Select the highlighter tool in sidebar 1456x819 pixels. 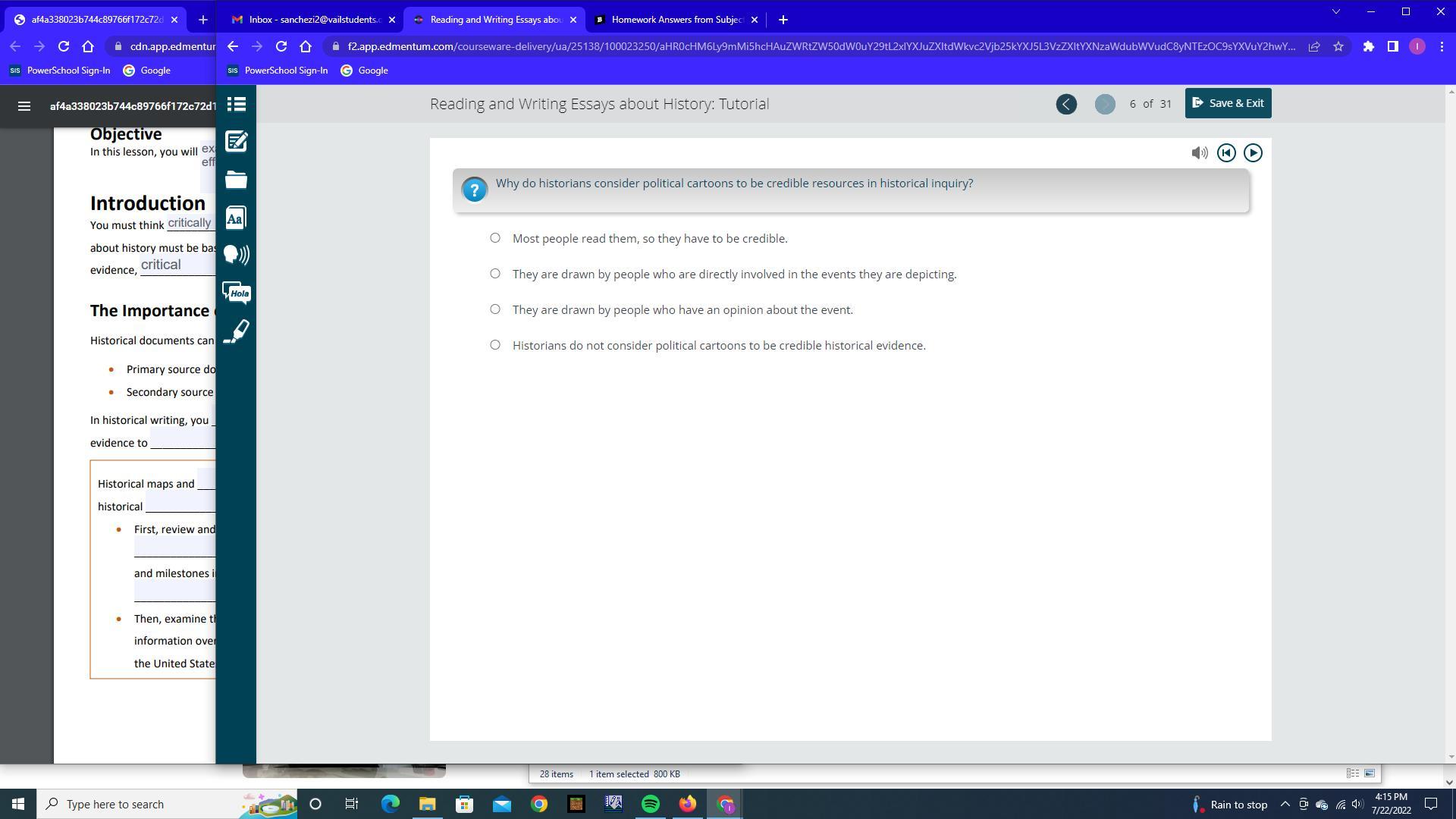click(236, 331)
